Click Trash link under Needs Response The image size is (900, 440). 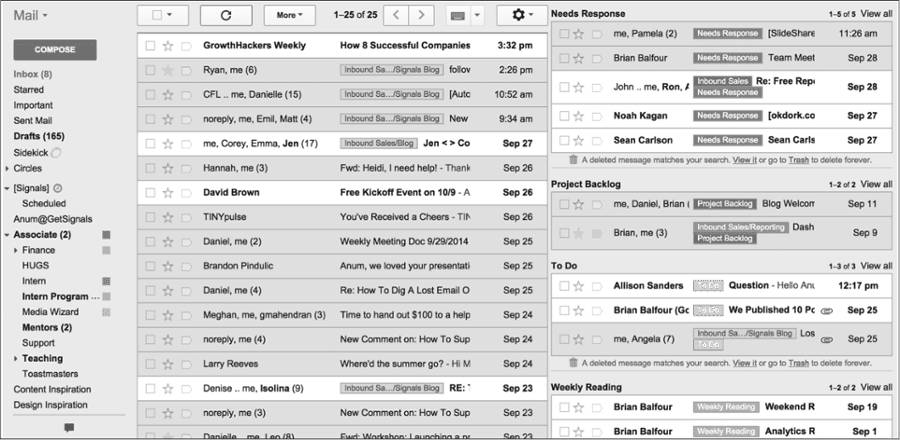[x=798, y=161]
